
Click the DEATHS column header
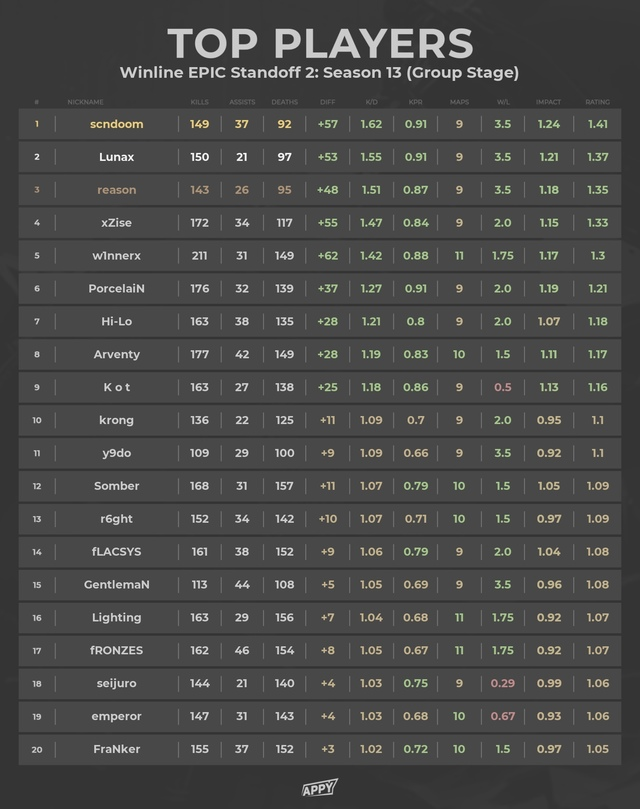tap(284, 102)
